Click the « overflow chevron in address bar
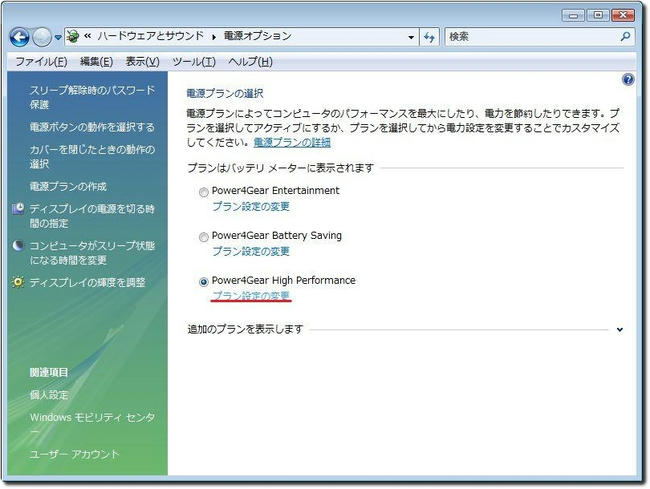 click(87, 36)
